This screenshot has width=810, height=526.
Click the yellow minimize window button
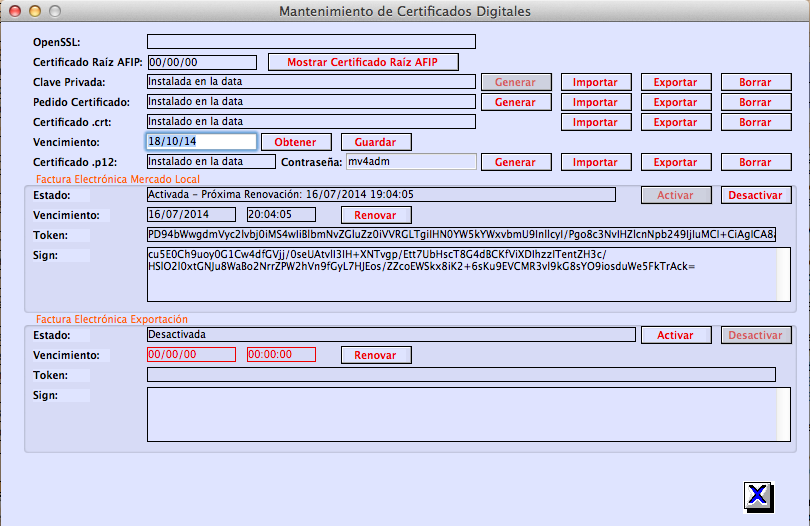coord(35,11)
